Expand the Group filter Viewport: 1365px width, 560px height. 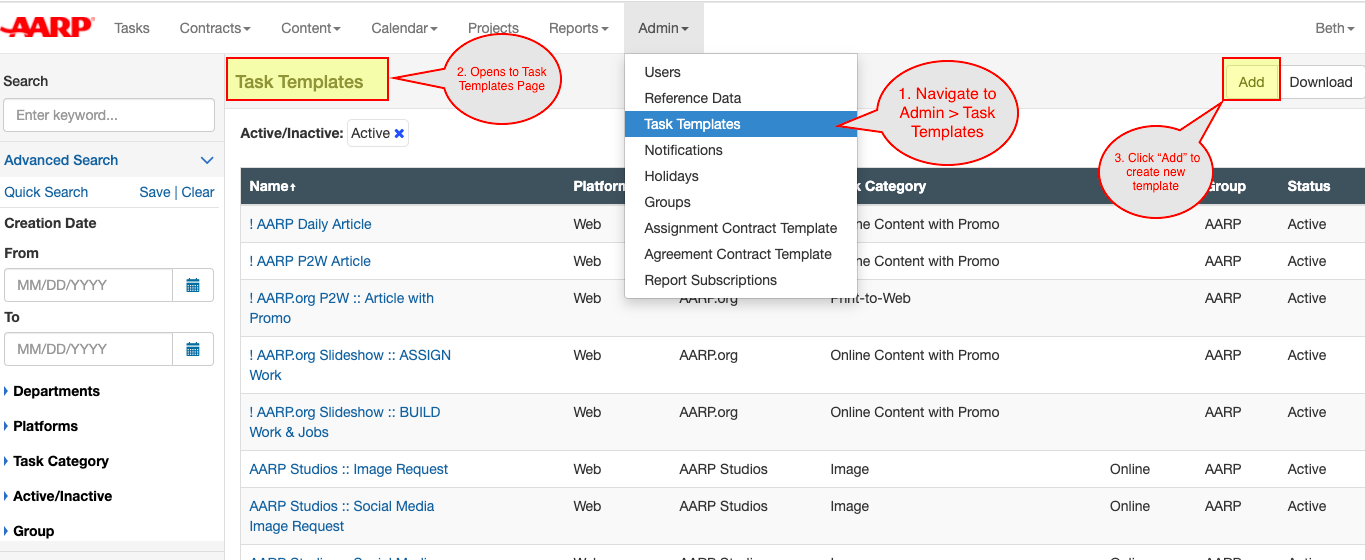click(x=29, y=531)
